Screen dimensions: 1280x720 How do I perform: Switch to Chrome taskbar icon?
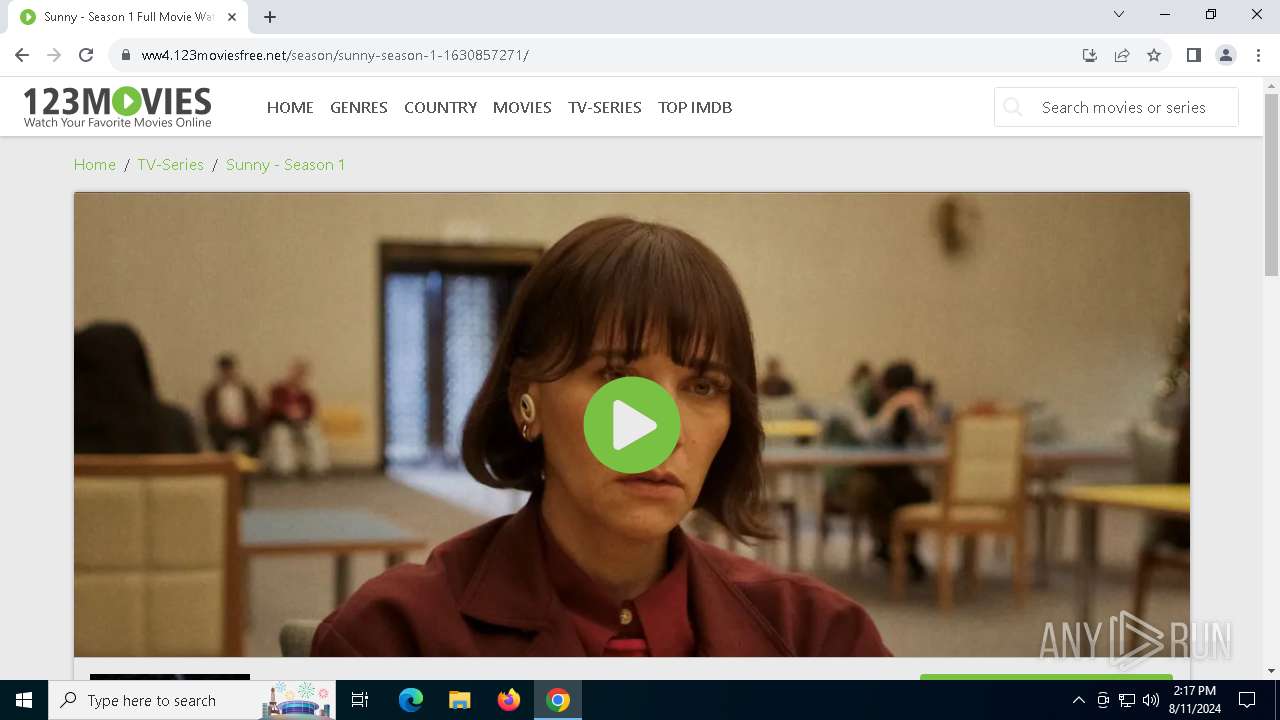pyautogui.click(x=558, y=700)
